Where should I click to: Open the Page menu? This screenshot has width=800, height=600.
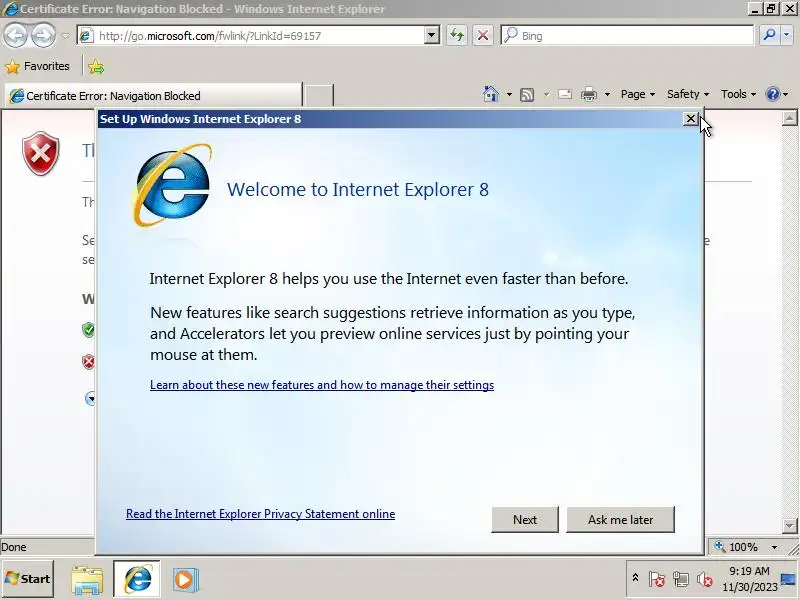(x=638, y=94)
